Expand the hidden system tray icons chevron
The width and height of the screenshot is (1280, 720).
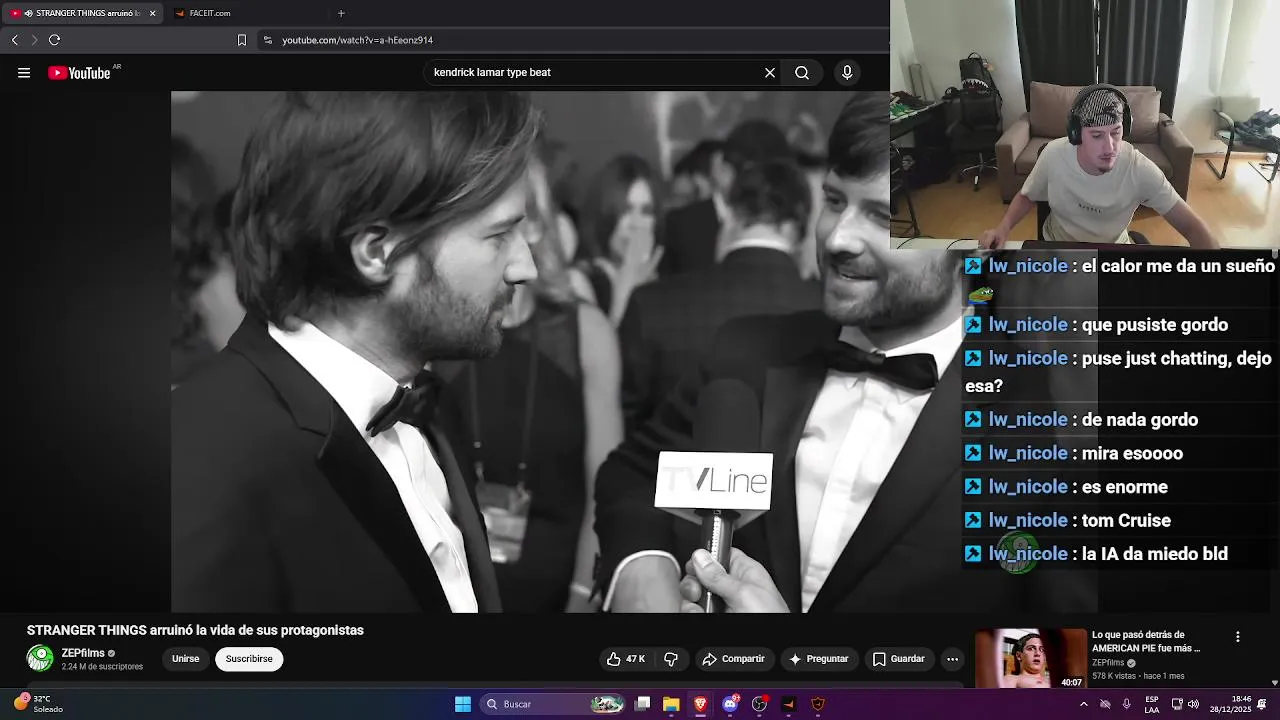tap(1083, 704)
